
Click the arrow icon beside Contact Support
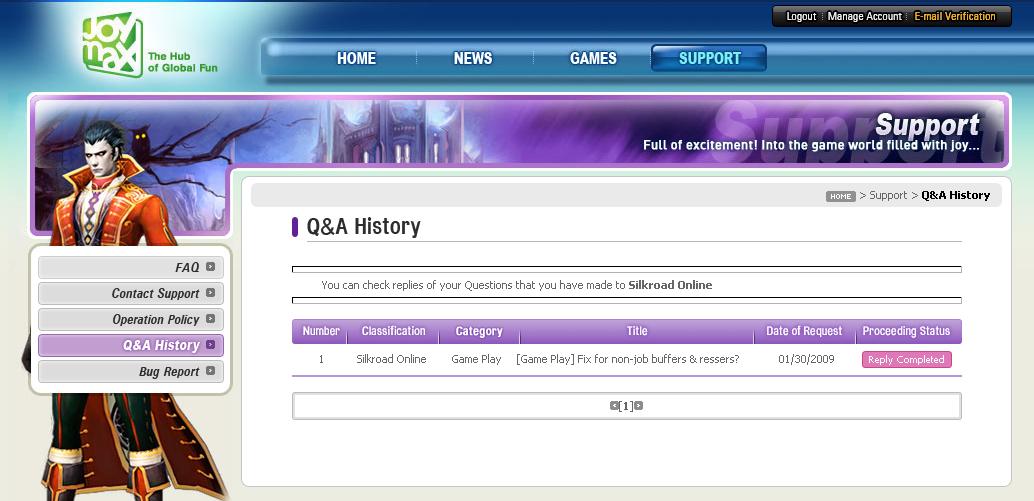(x=210, y=293)
